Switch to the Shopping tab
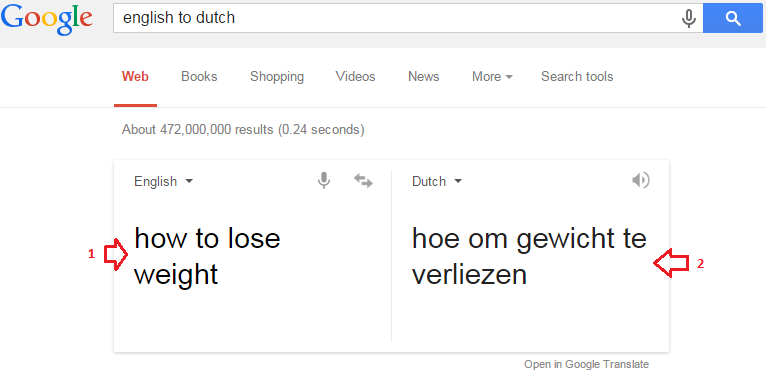This screenshot has height=374, width=766. coord(277,77)
